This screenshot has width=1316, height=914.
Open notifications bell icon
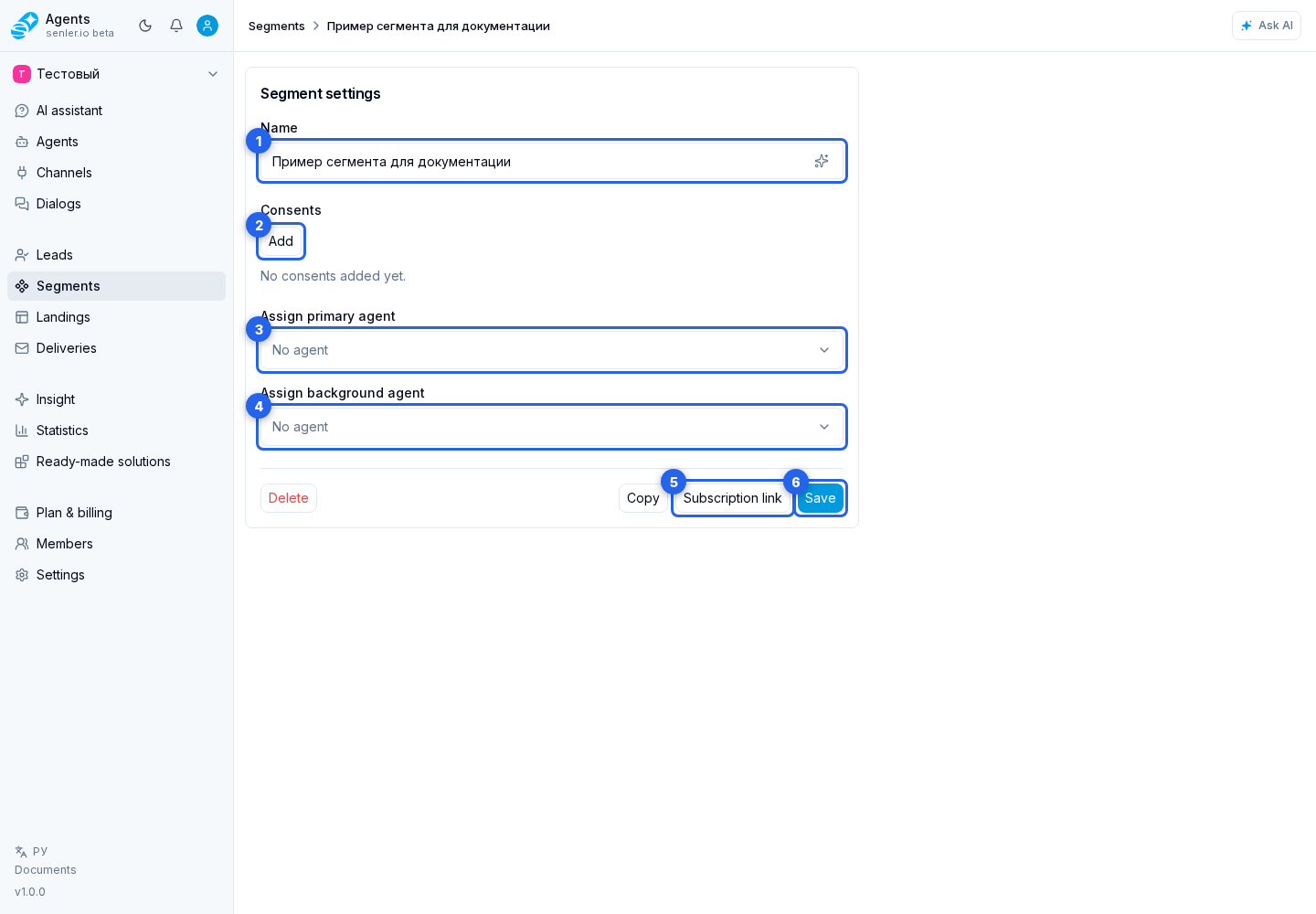click(176, 26)
